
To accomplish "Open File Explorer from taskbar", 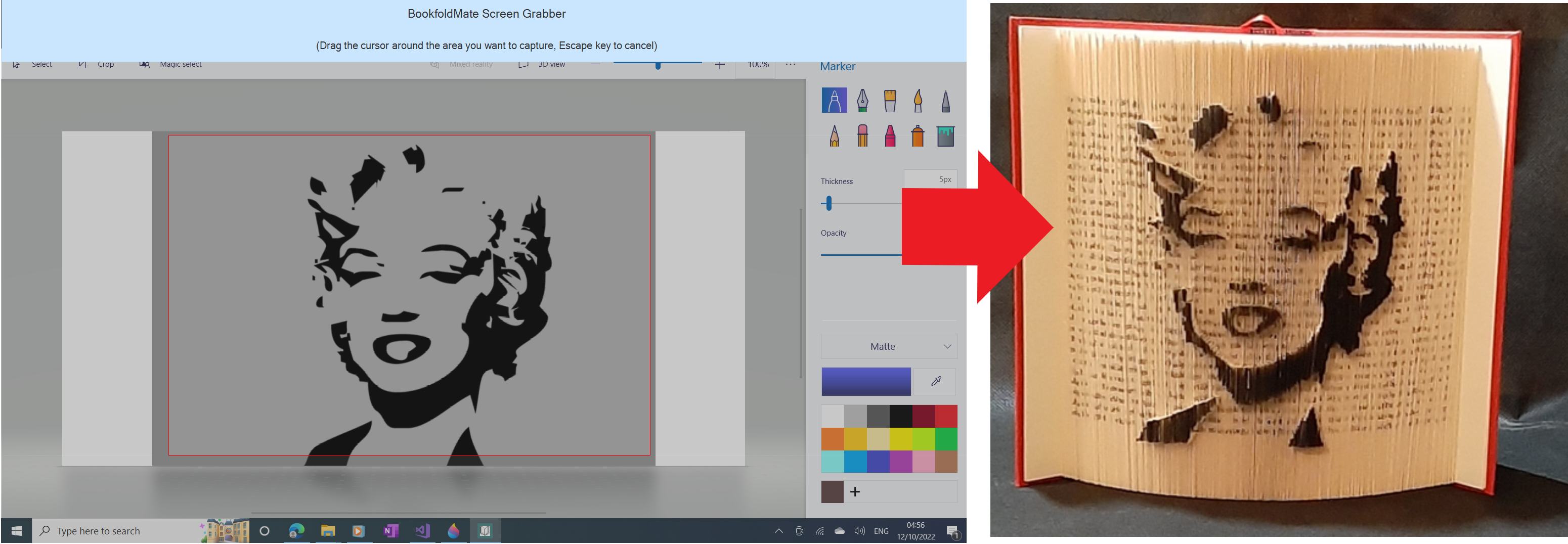I will pyautogui.click(x=328, y=531).
